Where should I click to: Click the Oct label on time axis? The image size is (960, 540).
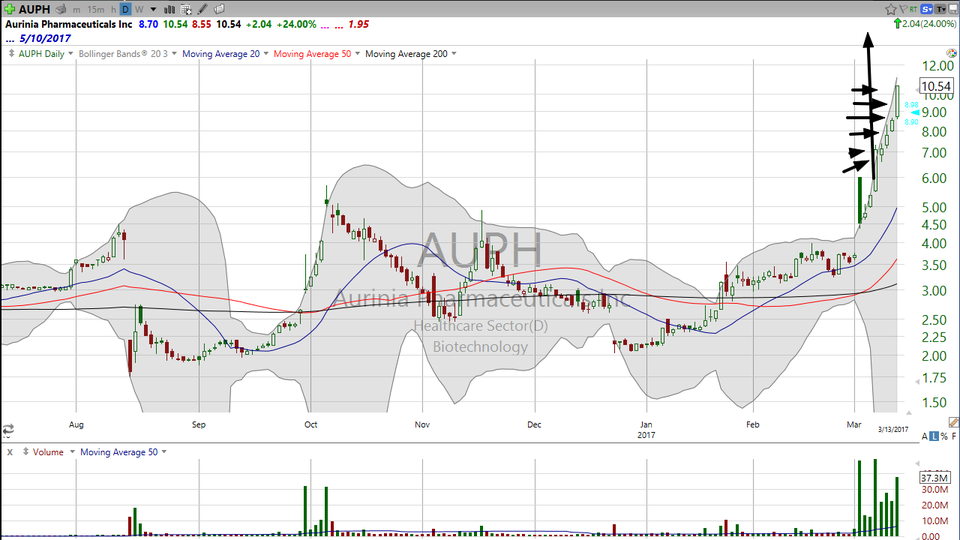point(310,424)
